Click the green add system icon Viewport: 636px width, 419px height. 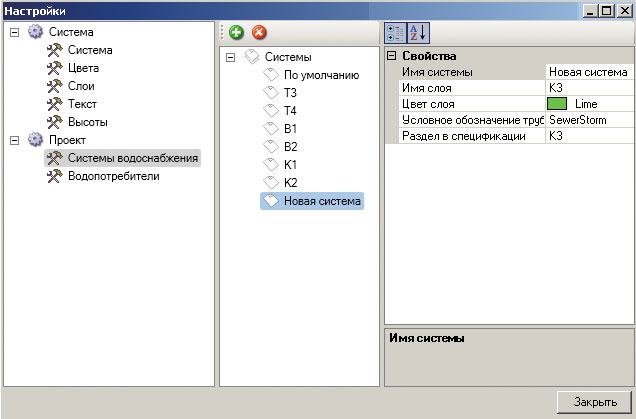click(236, 33)
